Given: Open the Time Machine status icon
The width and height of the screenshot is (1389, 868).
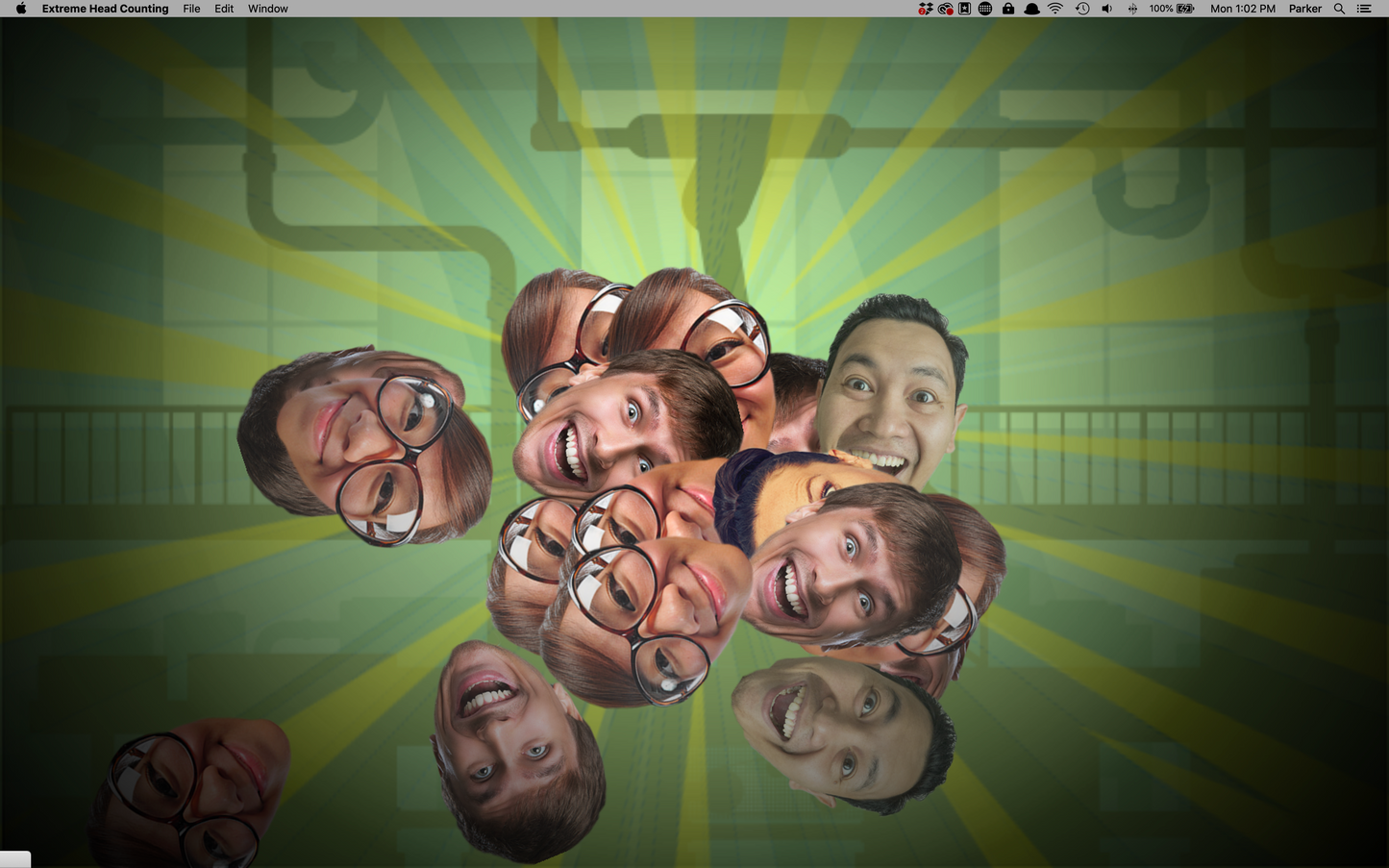Looking at the screenshot, I should click(1082, 9).
